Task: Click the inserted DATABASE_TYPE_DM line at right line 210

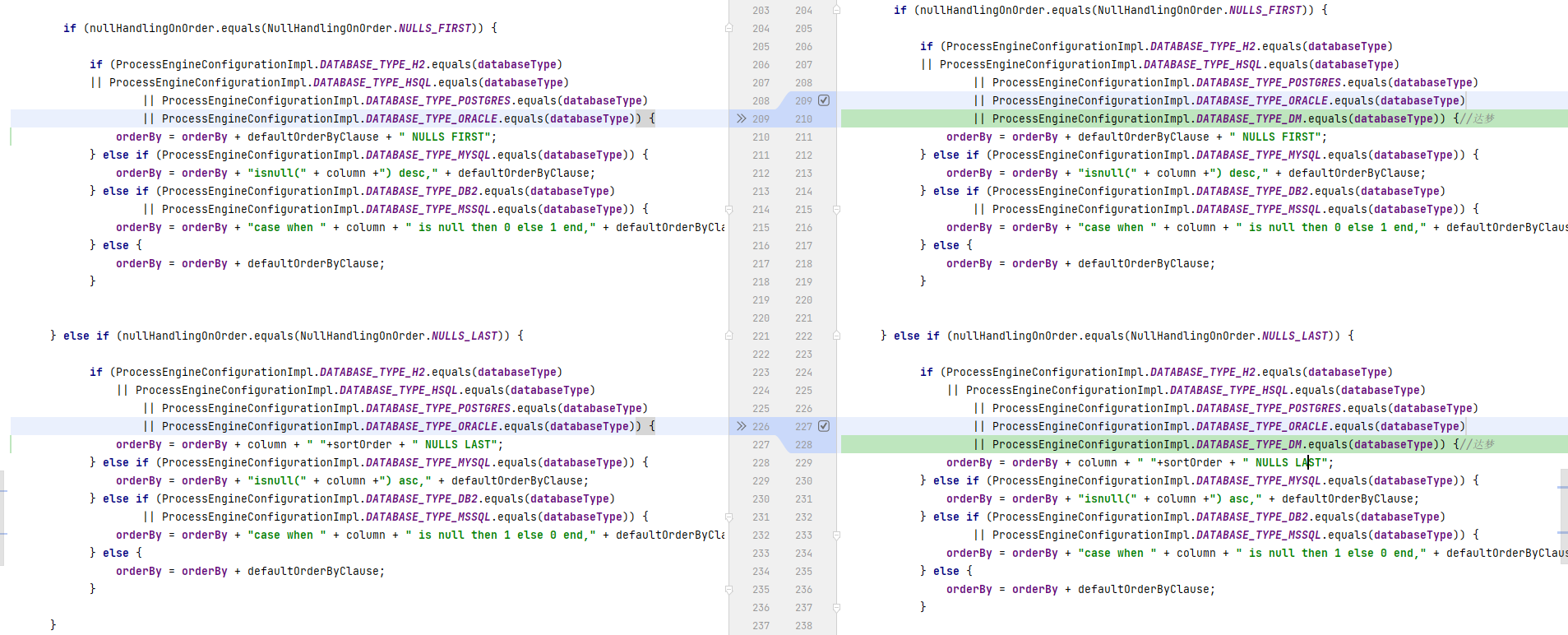Action: [1204, 118]
